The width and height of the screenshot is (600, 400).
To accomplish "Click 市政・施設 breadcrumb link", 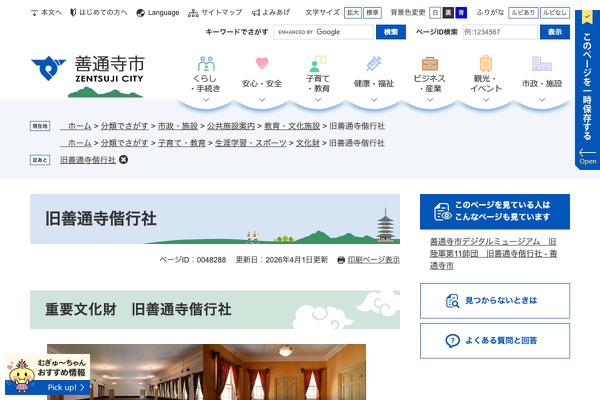I will click(178, 126).
